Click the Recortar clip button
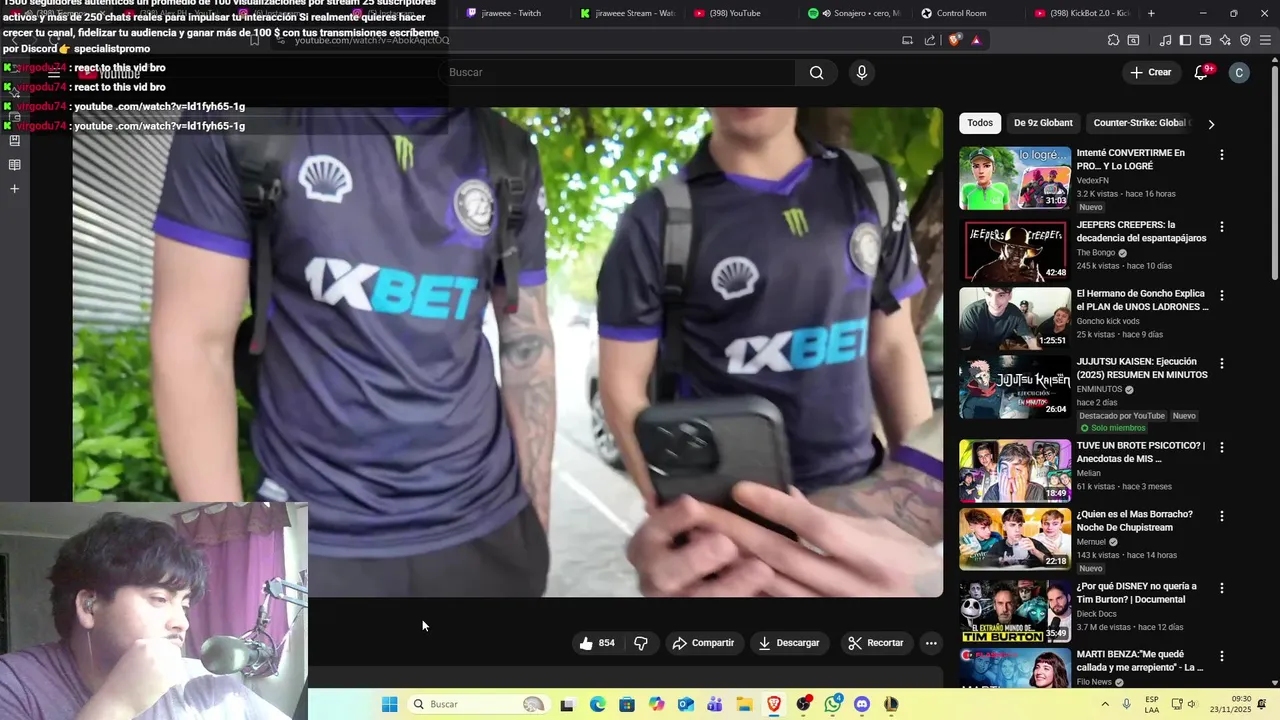The height and width of the screenshot is (720, 1280). click(875, 643)
